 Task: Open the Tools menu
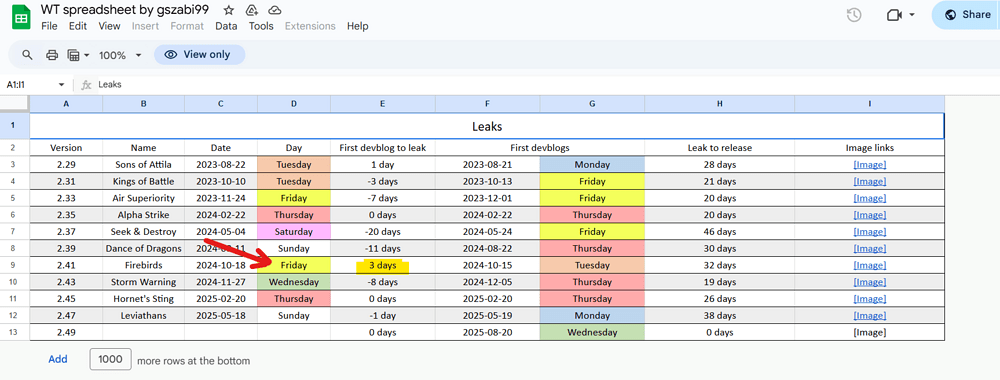(x=261, y=26)
